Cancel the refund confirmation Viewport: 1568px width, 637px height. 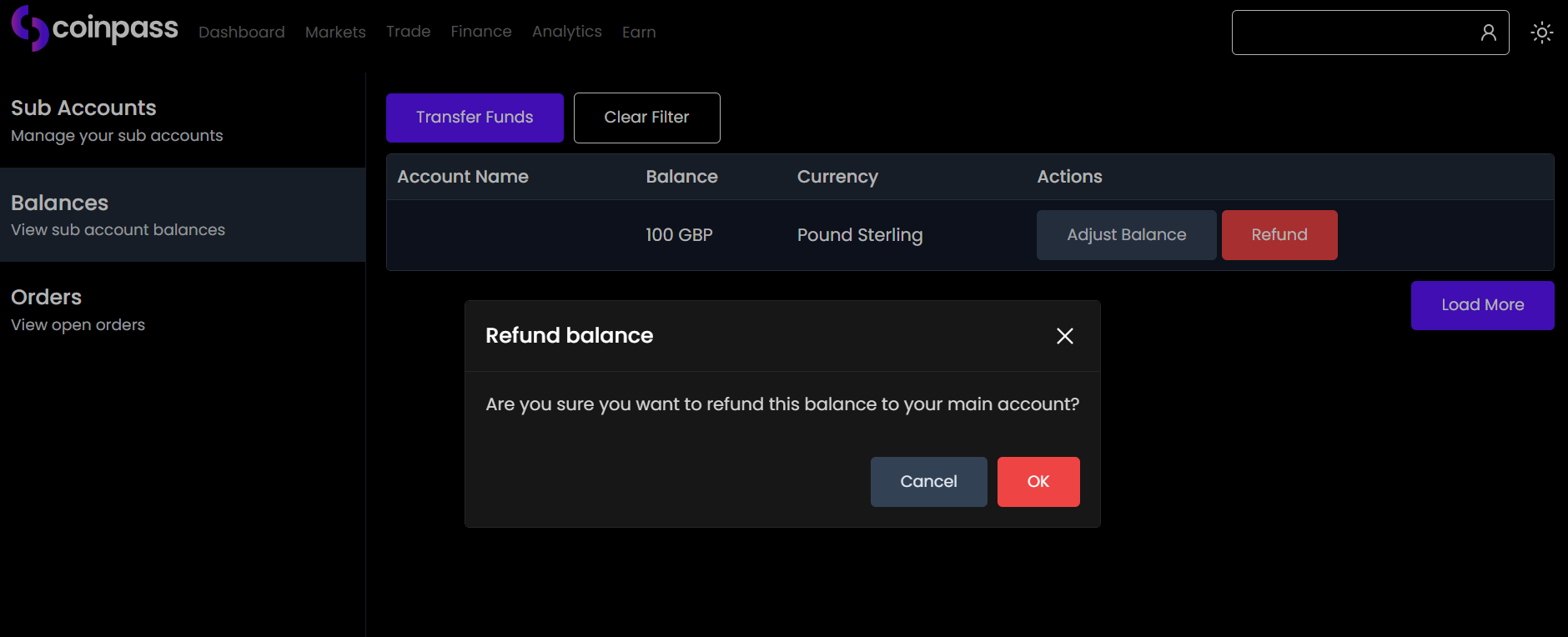tap(928, 481)
